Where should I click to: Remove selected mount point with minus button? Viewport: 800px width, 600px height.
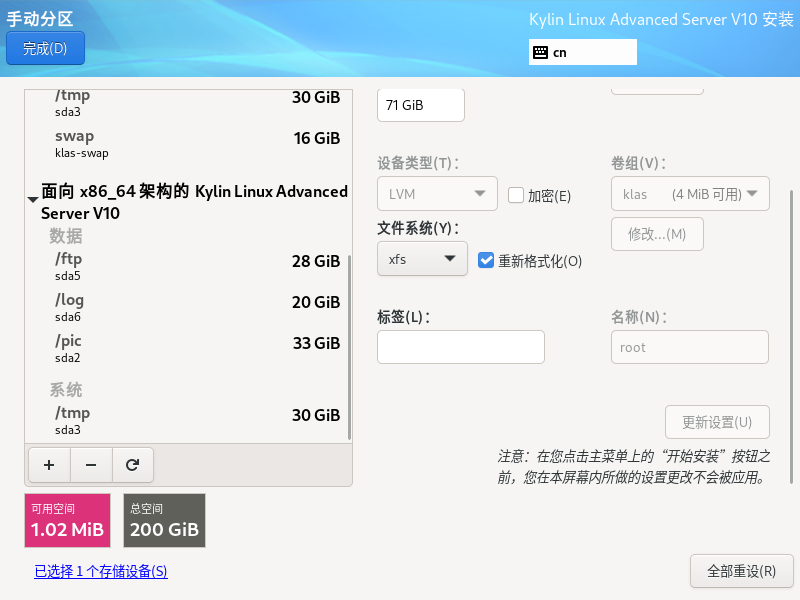[x=91, y=465]
